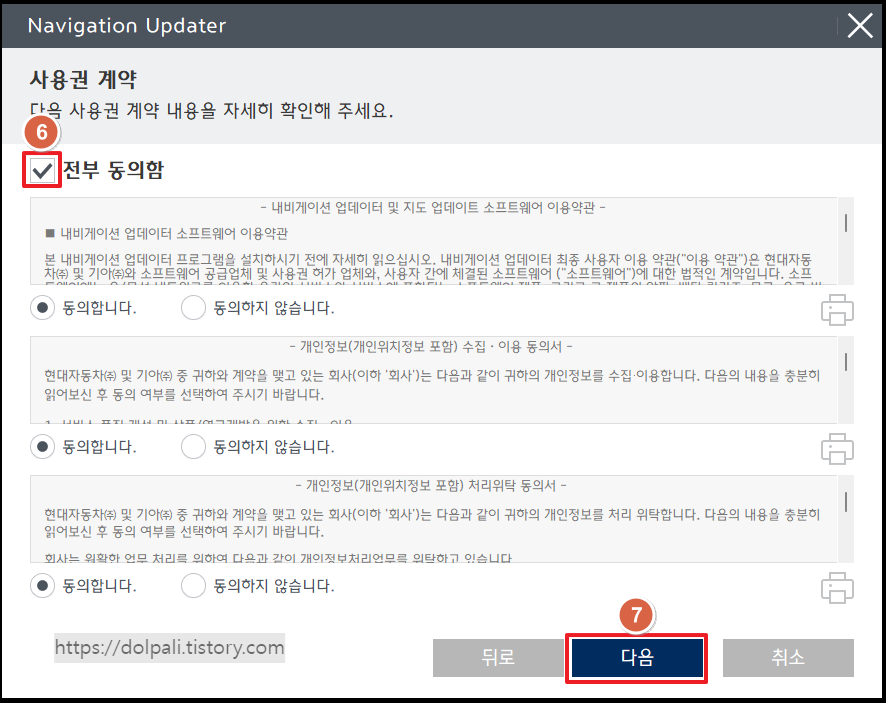
Task: Close the Navigation Updater window
Action: [x=860, y=25]
